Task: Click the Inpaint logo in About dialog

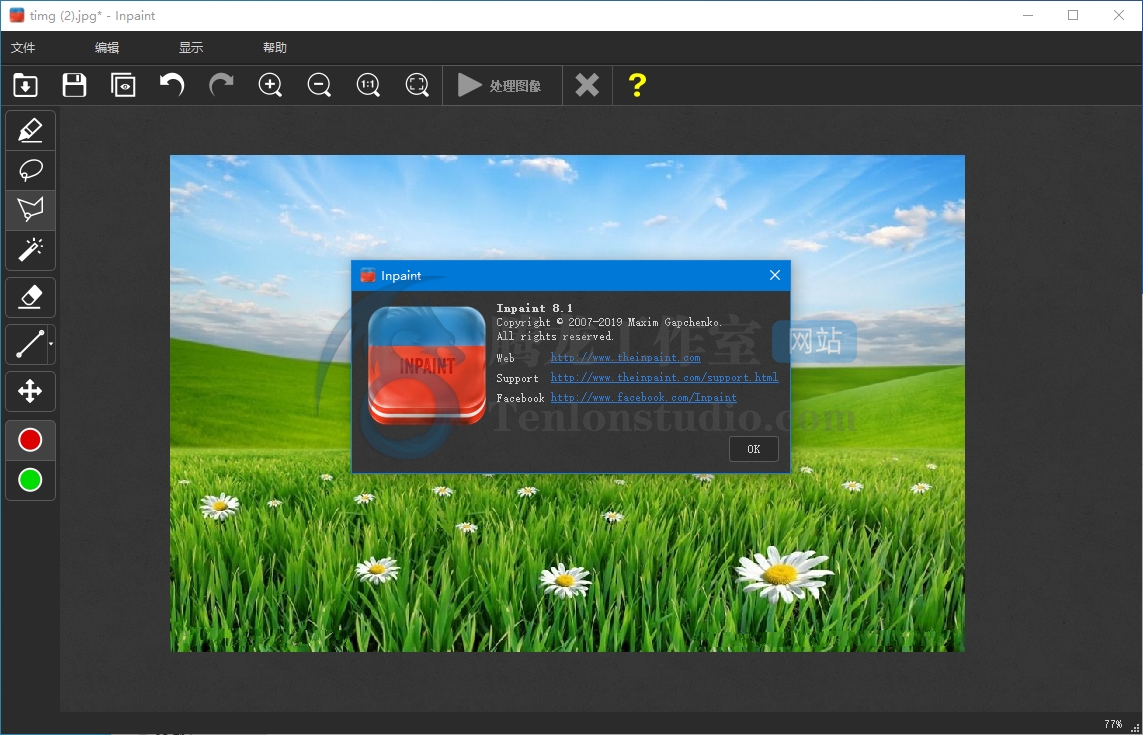Action: 426,365
